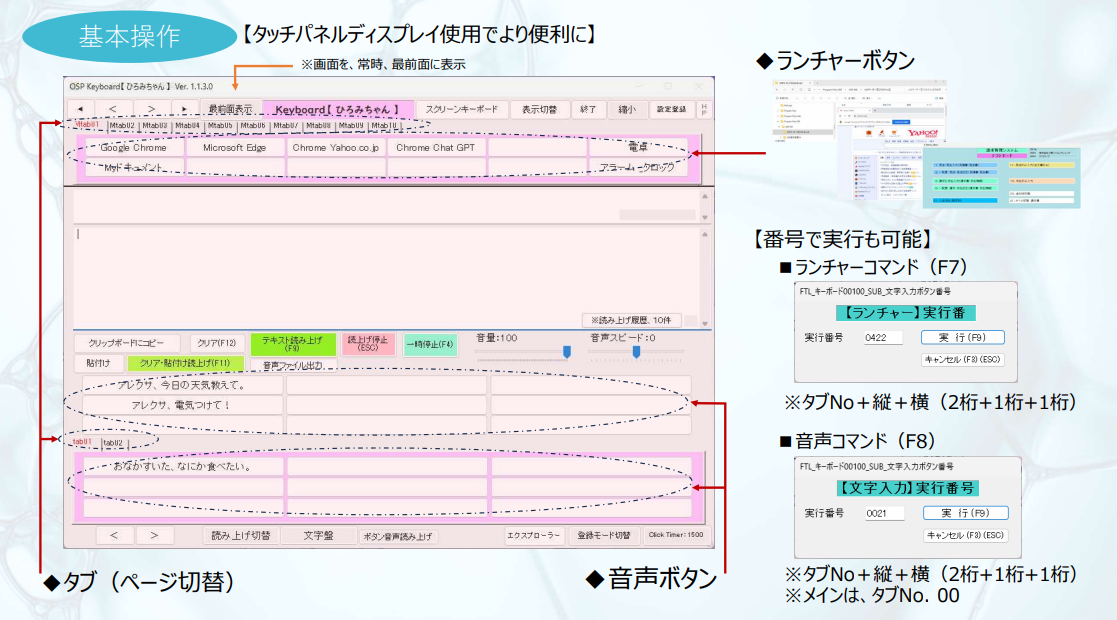The width and height of the screenshot is (1117, 620).
Task: Open the スクリーンキーボード
Action: pos(462,109)
